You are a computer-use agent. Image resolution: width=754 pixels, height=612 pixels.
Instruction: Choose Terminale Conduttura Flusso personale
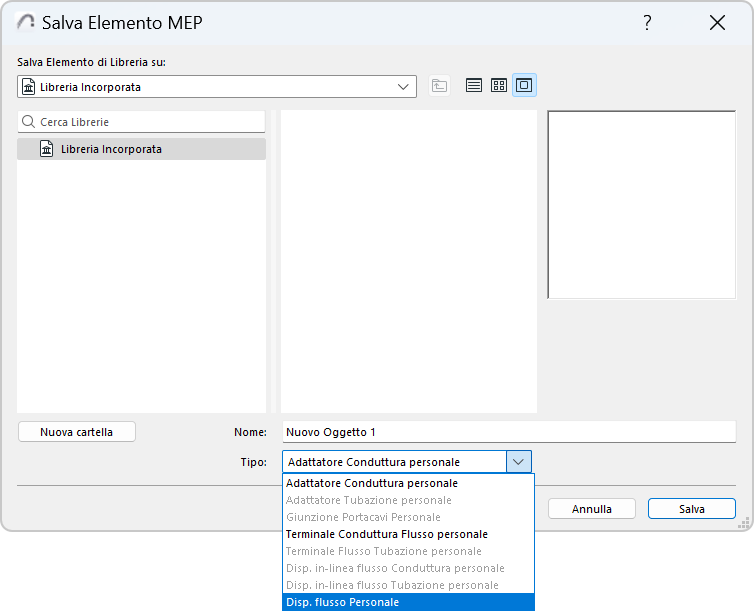408,534
